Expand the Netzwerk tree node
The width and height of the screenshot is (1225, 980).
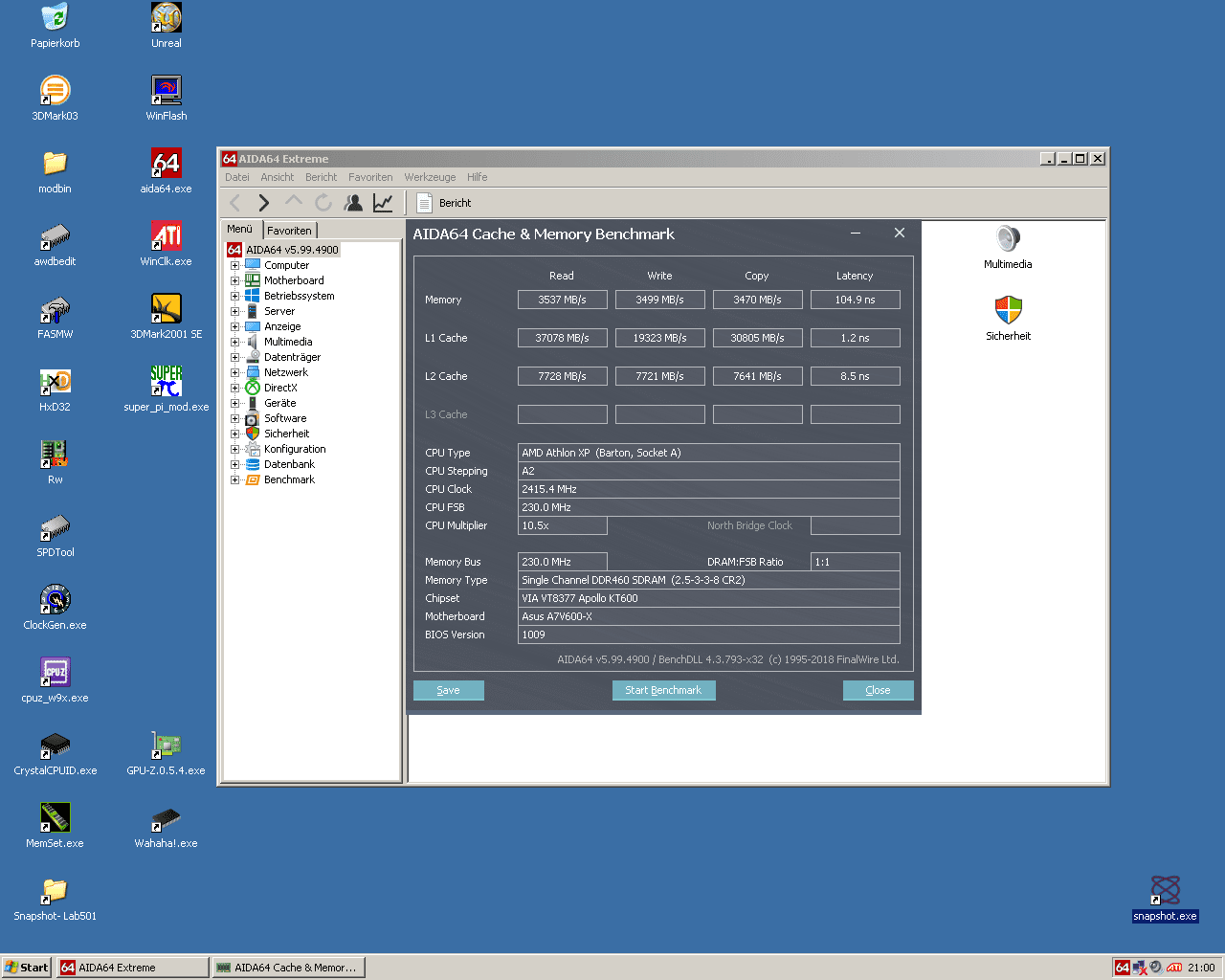pos(234,372)
